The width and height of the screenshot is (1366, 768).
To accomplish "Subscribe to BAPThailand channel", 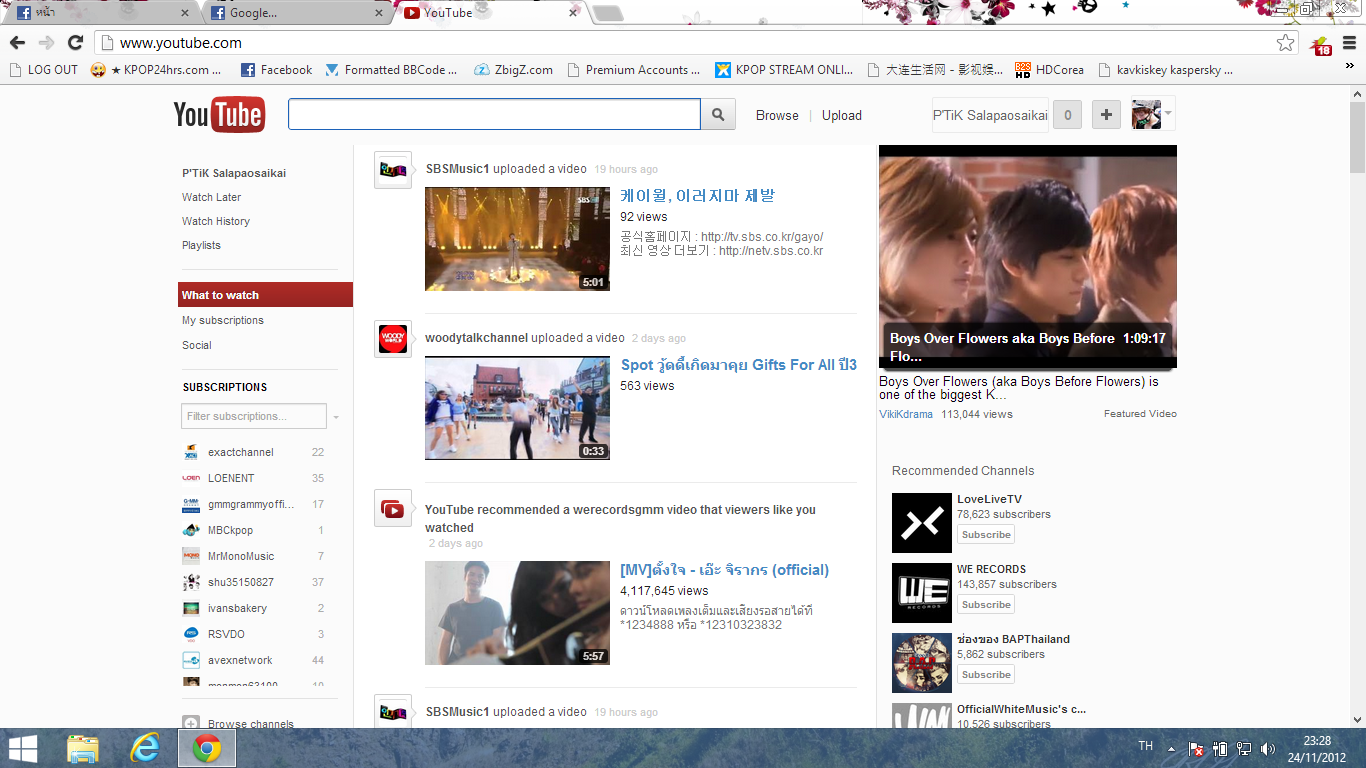I will 986,675.
